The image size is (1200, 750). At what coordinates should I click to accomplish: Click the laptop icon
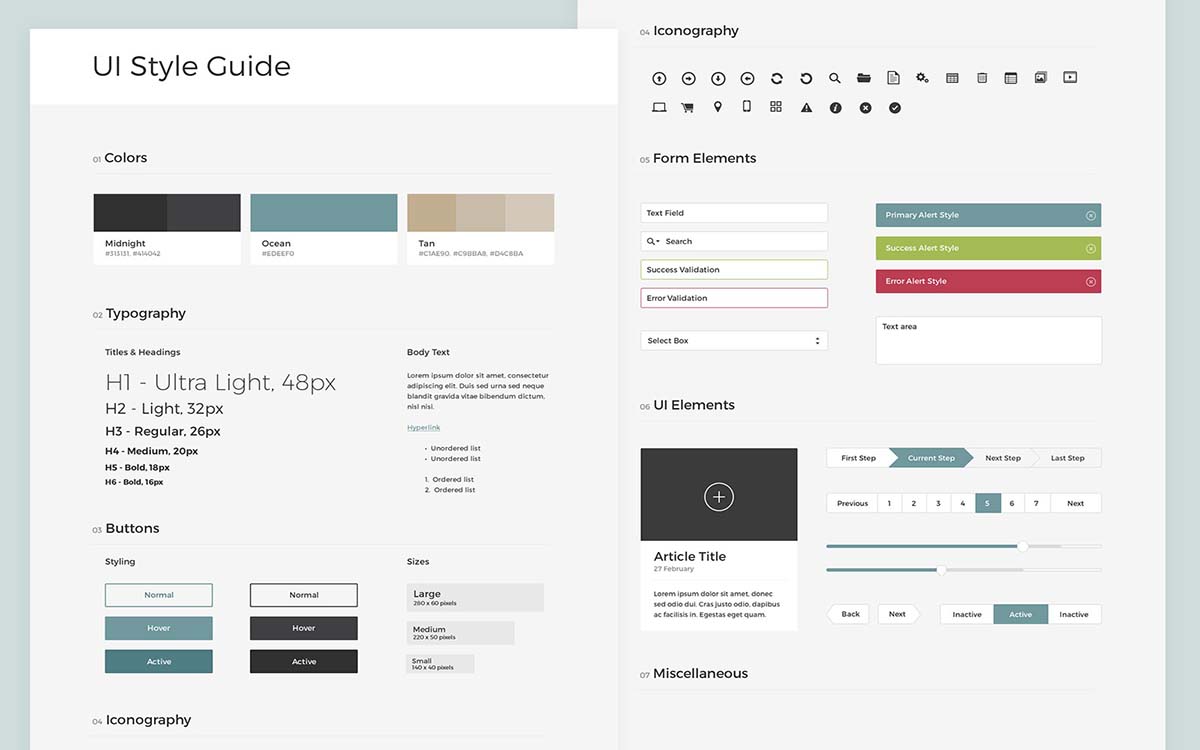point(659,107)
